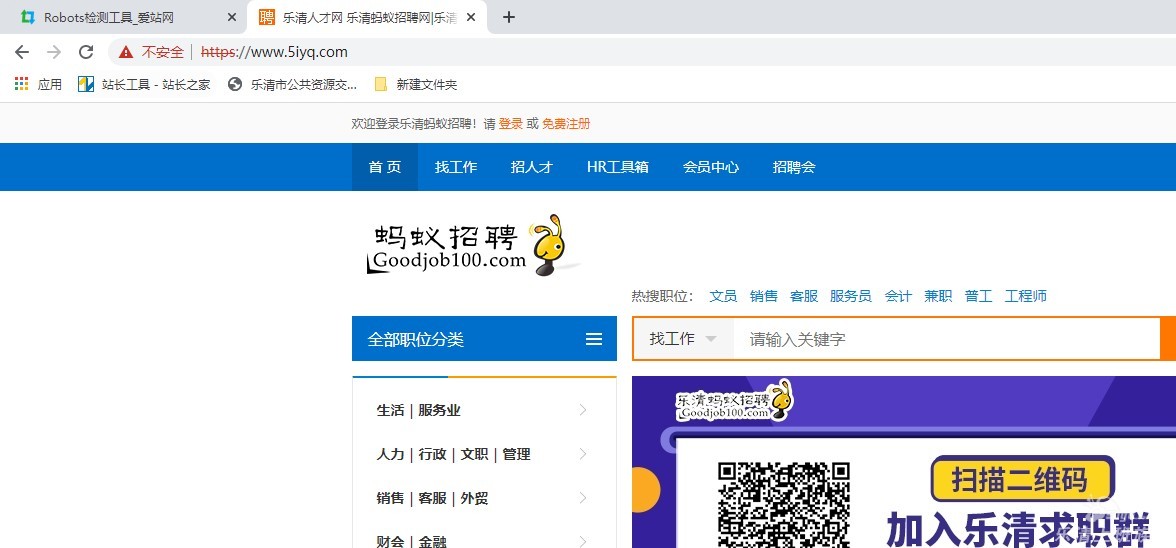1176x548 pixels.
Task: Click the browser forward arrow
Action: click(54, 52)
